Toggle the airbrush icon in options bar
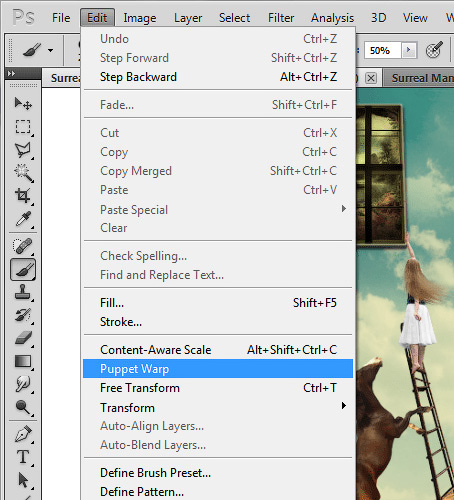 coord(434,50)
